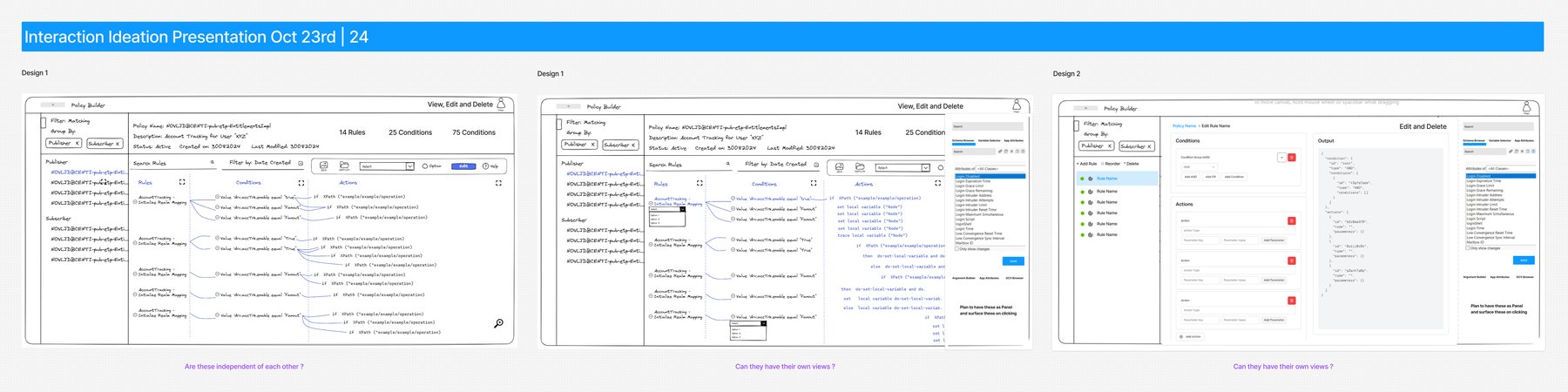Switch to App Attributes tab in Design 2 top panel
1568x392 pixels.
click(1524, 139)
